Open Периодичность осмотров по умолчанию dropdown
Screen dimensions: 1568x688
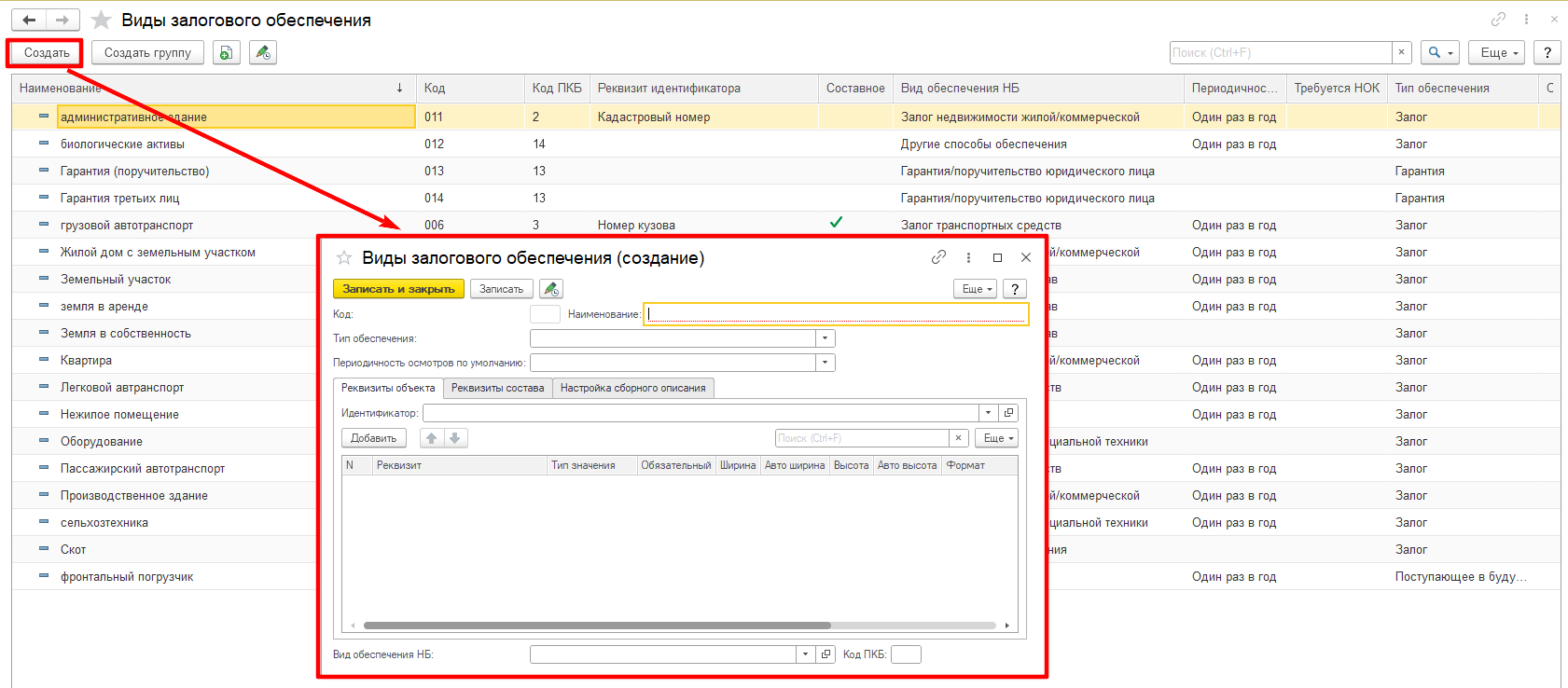pos(826,363)
